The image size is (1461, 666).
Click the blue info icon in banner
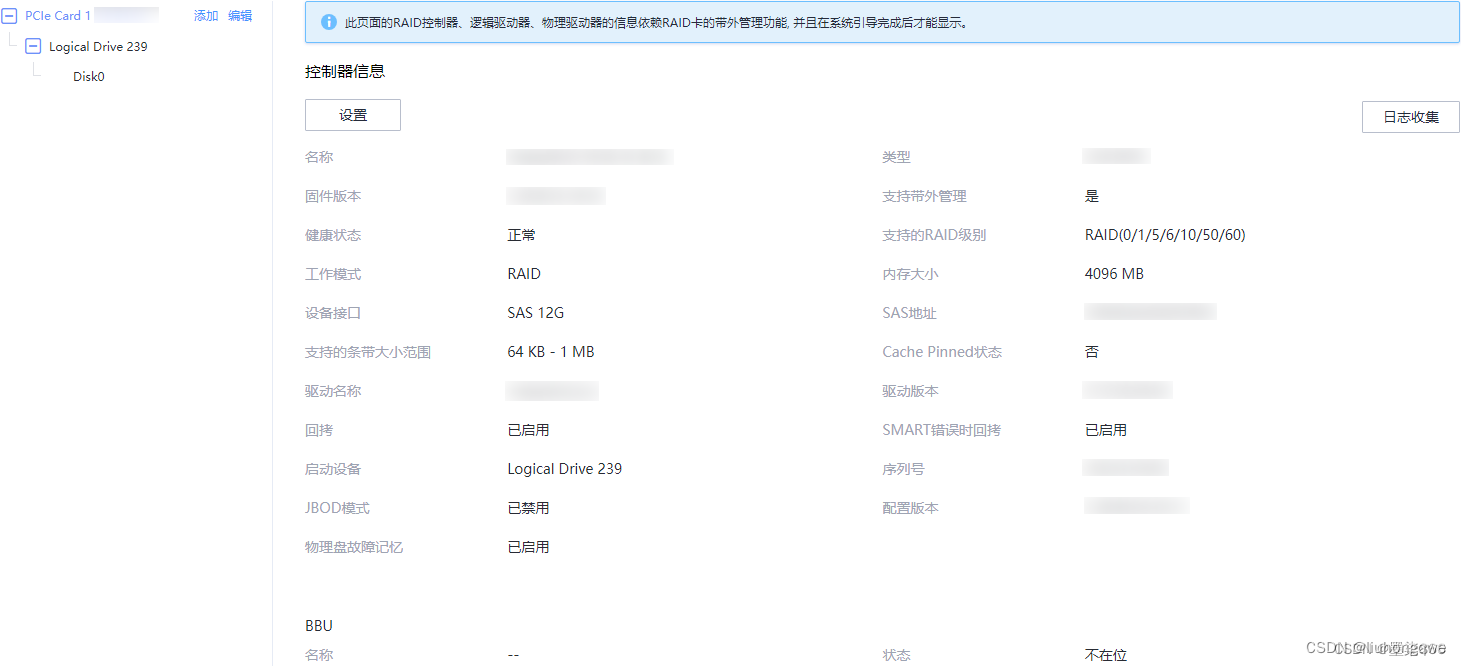coord(329,22)
